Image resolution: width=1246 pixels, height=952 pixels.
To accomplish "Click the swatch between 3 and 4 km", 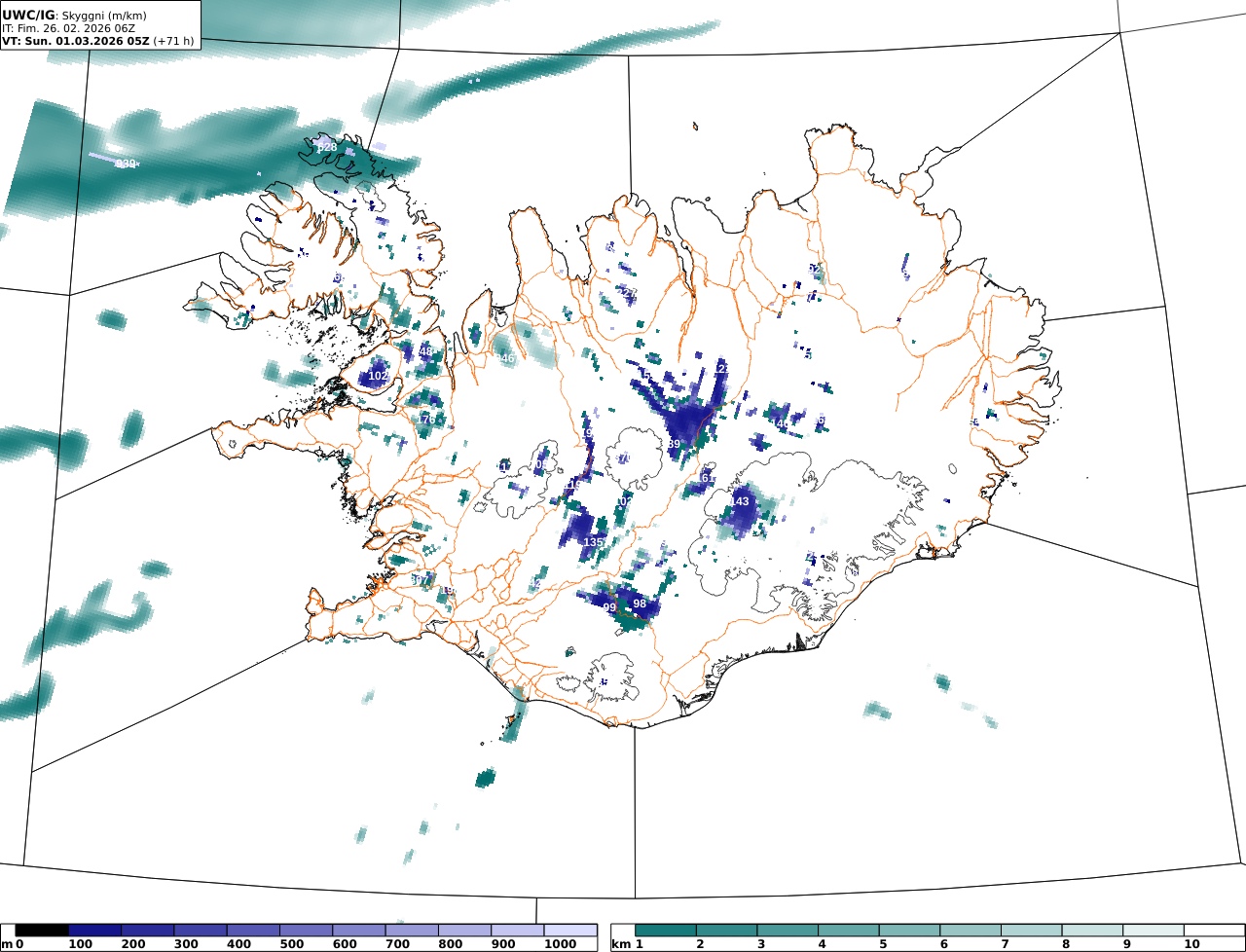I will [x=788, y=931].
